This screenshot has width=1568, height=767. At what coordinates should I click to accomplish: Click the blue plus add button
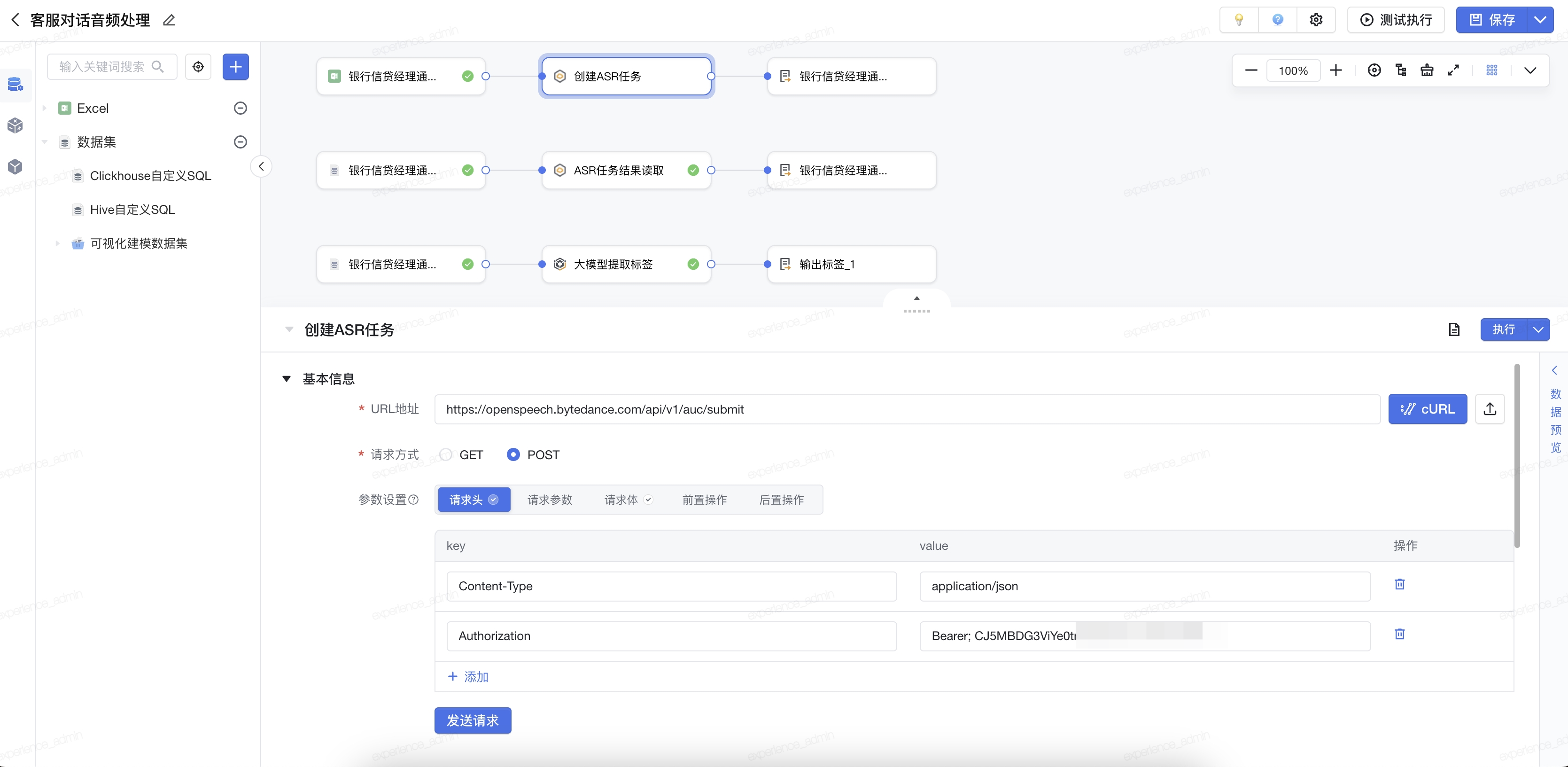(x=235, y=66)
